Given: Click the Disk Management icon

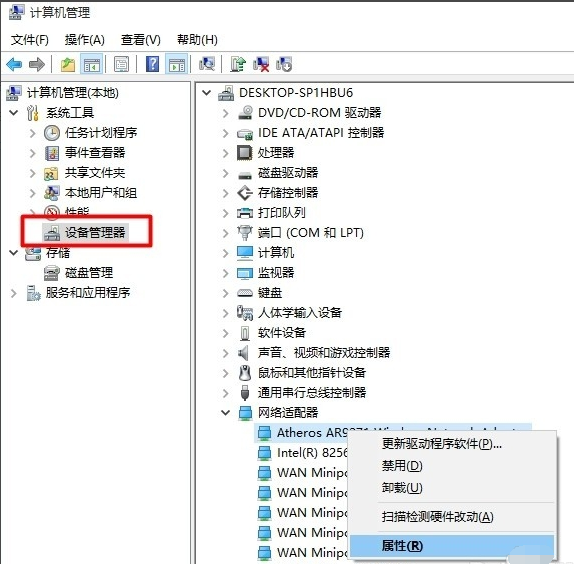Looking at the screenshot, I should [x=52, y=273].
